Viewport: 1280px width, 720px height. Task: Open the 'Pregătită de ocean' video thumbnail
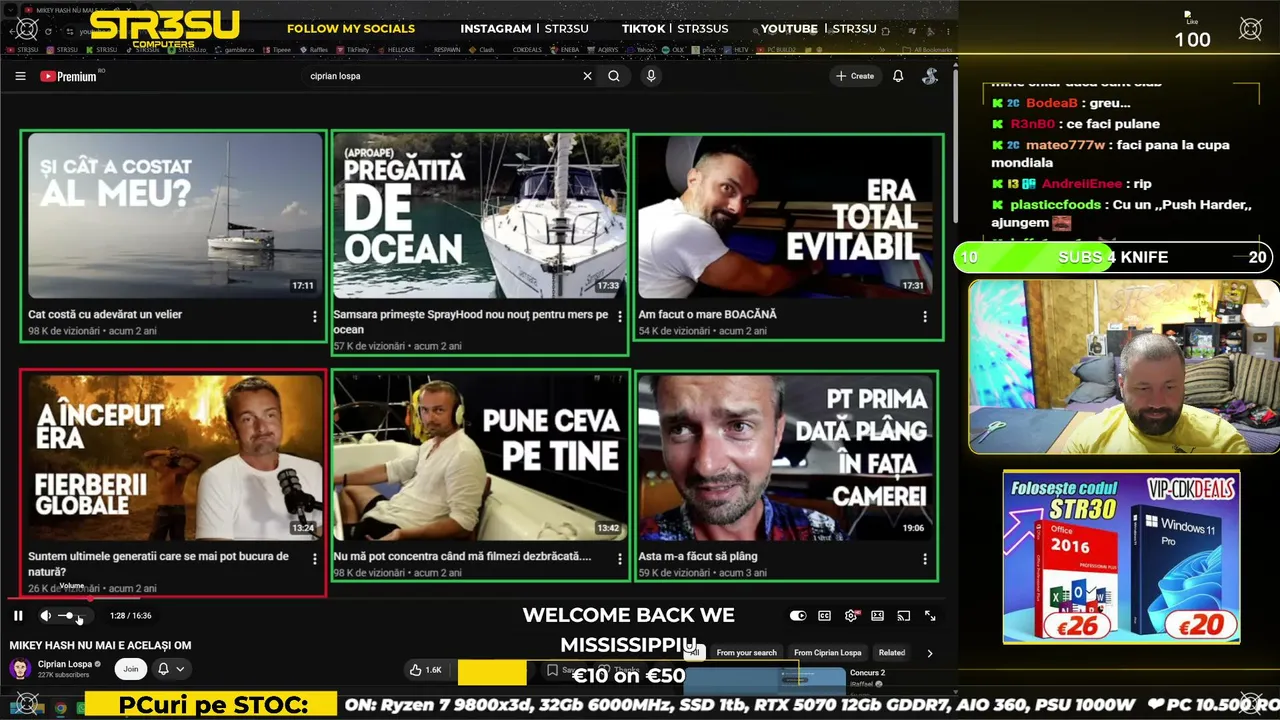tap(479, 215)
